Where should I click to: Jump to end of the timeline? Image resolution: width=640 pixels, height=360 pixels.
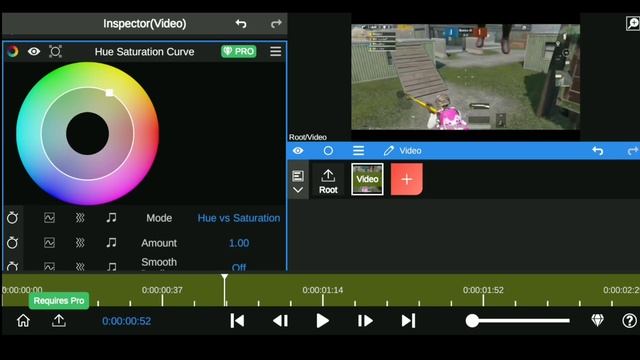click(x=408, y=321)
